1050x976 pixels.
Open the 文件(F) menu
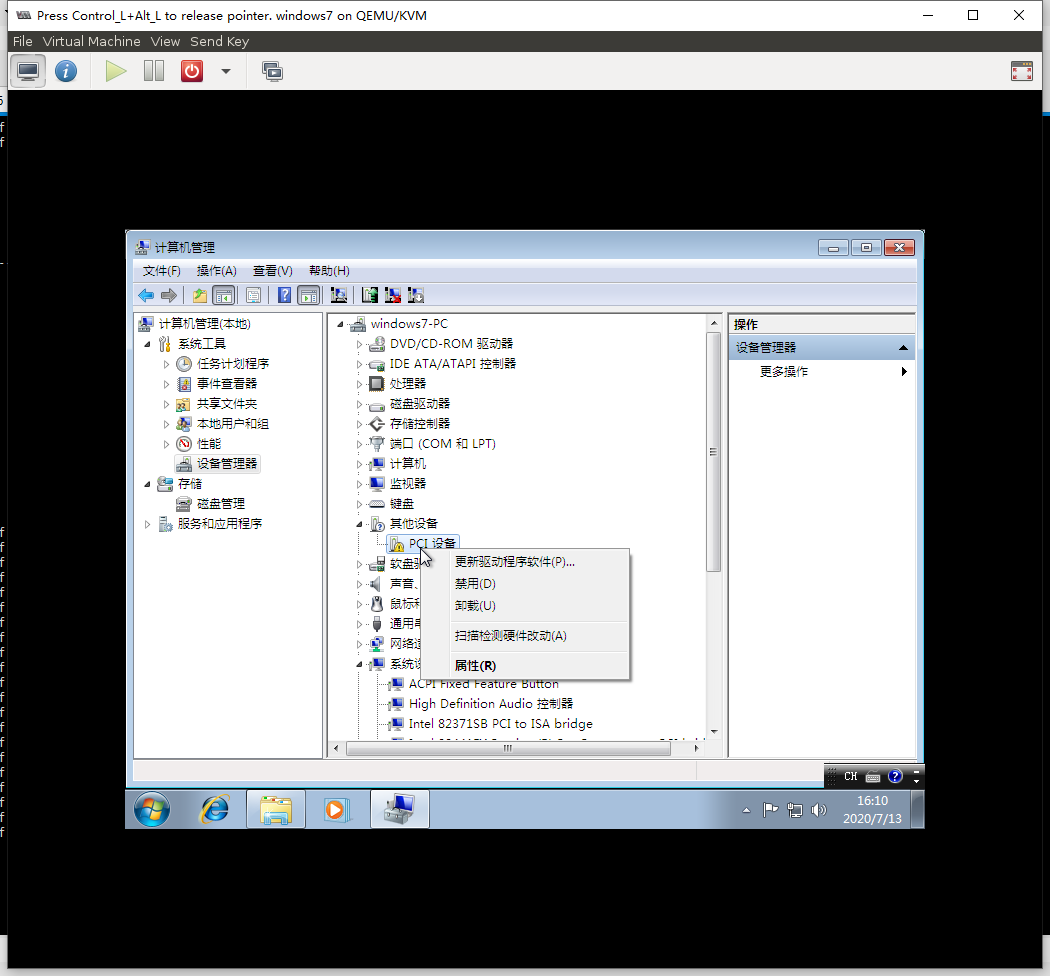(x=160, y=270)
